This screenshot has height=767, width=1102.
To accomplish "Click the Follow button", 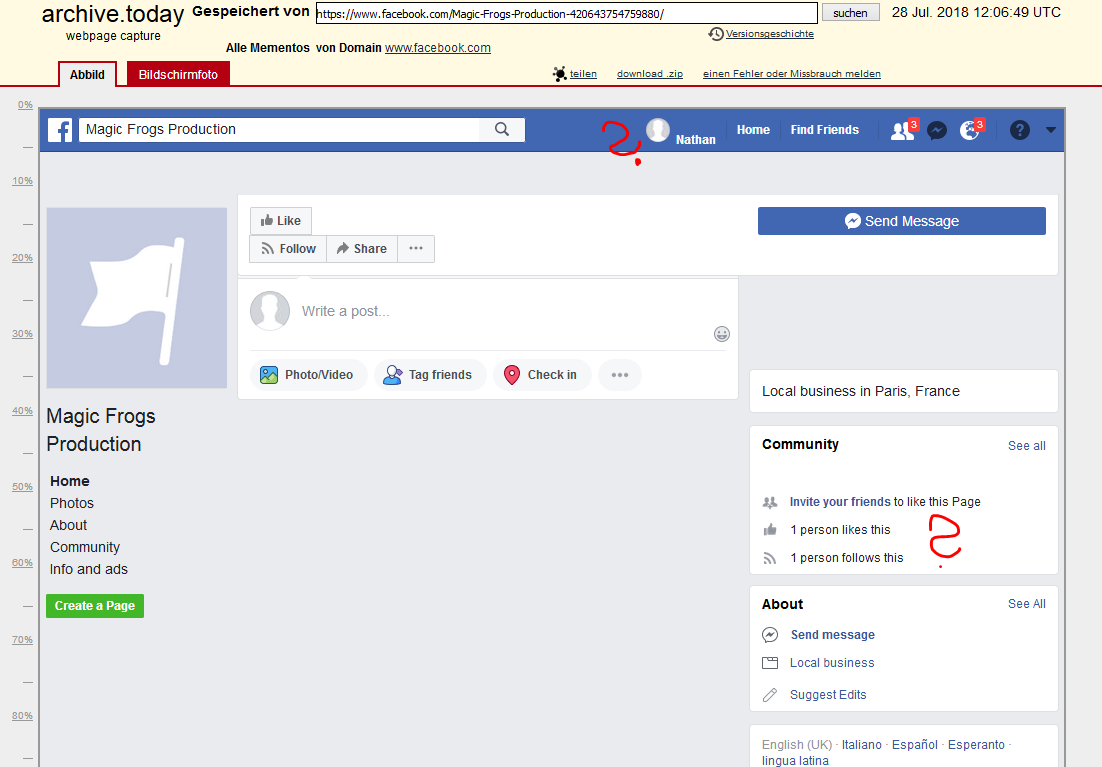I will tap(288, 249).
